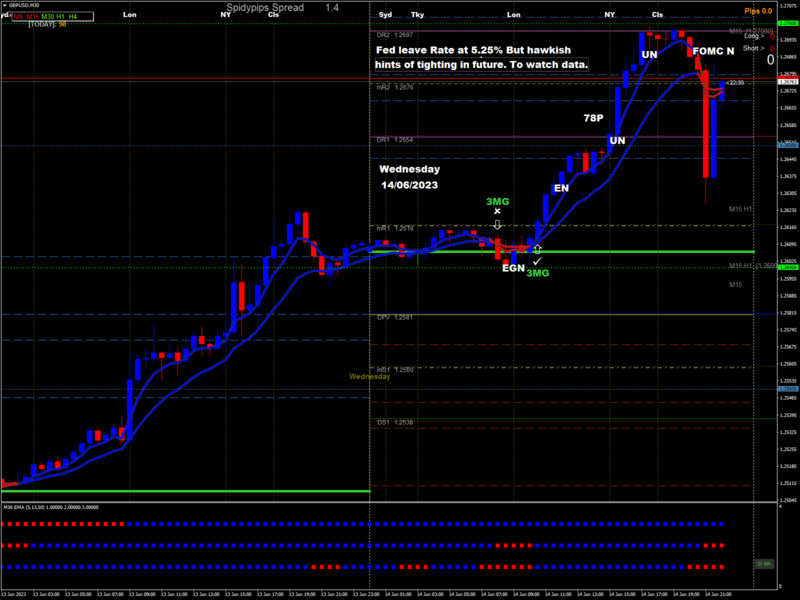Click the 13 Jun 15:00 time axis label

[238, 594]
